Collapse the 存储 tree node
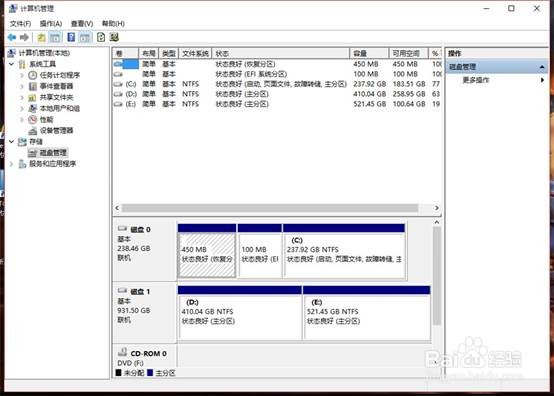The width and height of the screenshot is (554, 396). point(12,142)
